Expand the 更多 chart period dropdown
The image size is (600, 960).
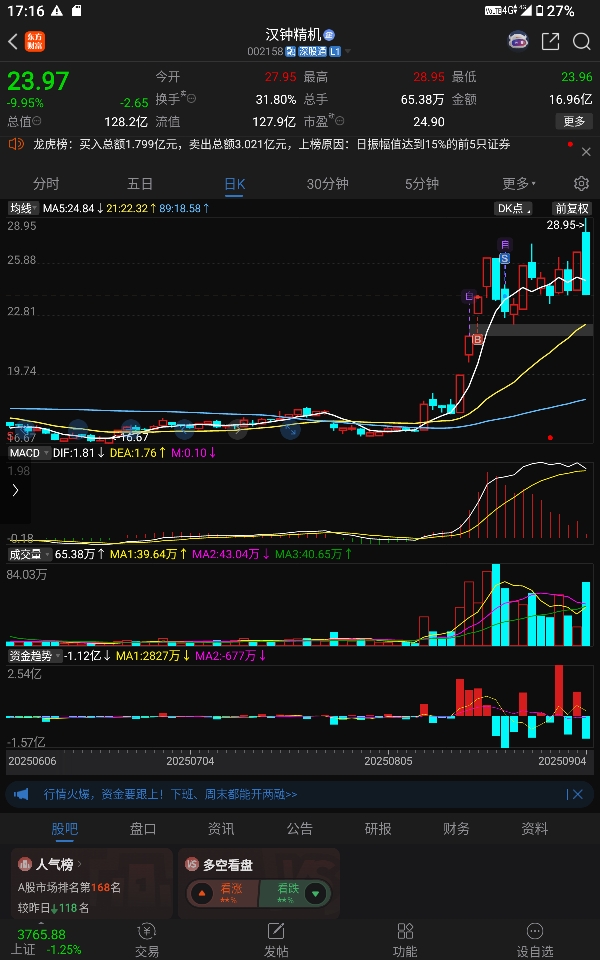(x=519, y=184)
